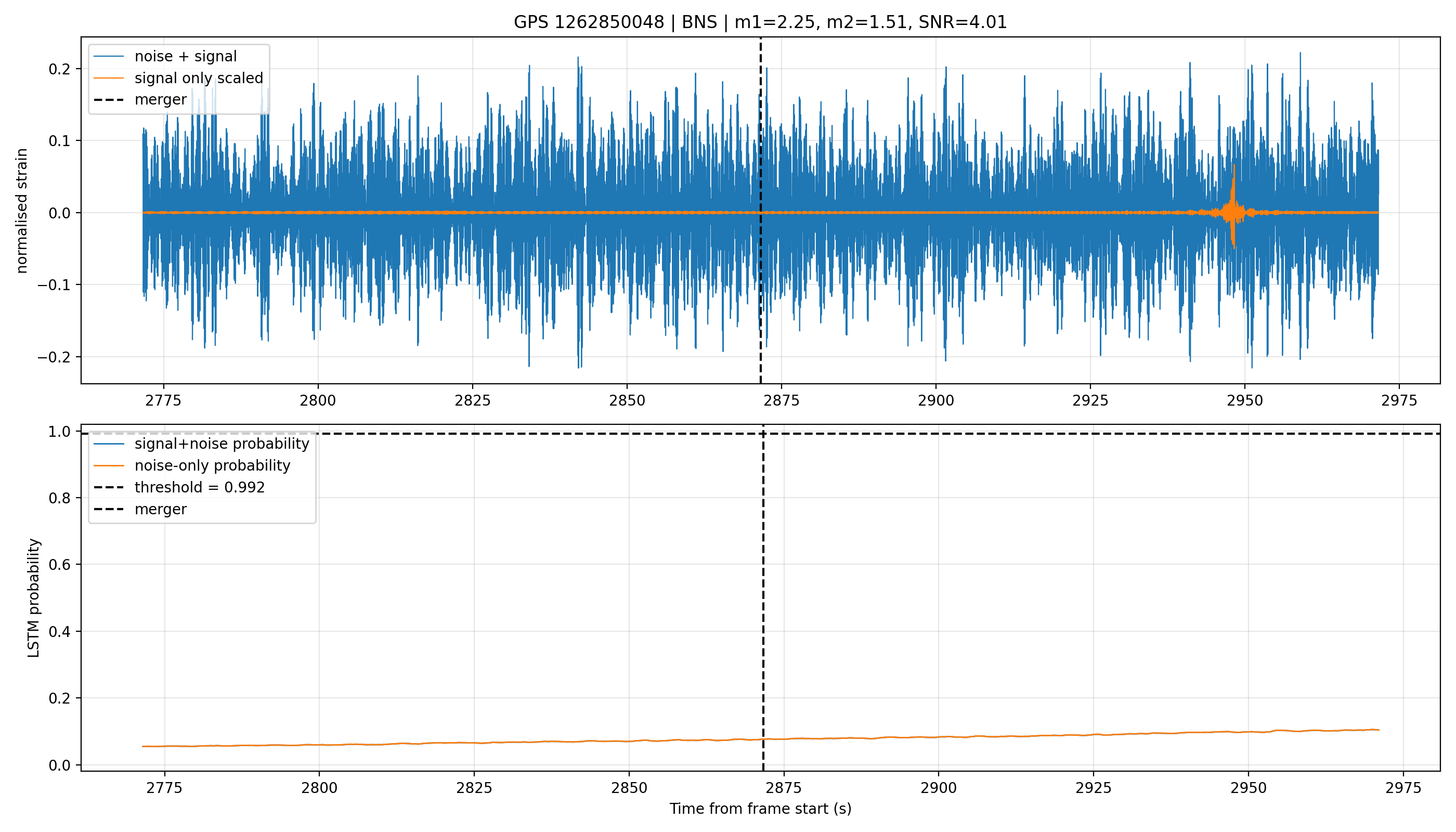Click the orange probability curve near 2950 s
The height and width of the screenshot is (832, 1456).
point(1247,732)
